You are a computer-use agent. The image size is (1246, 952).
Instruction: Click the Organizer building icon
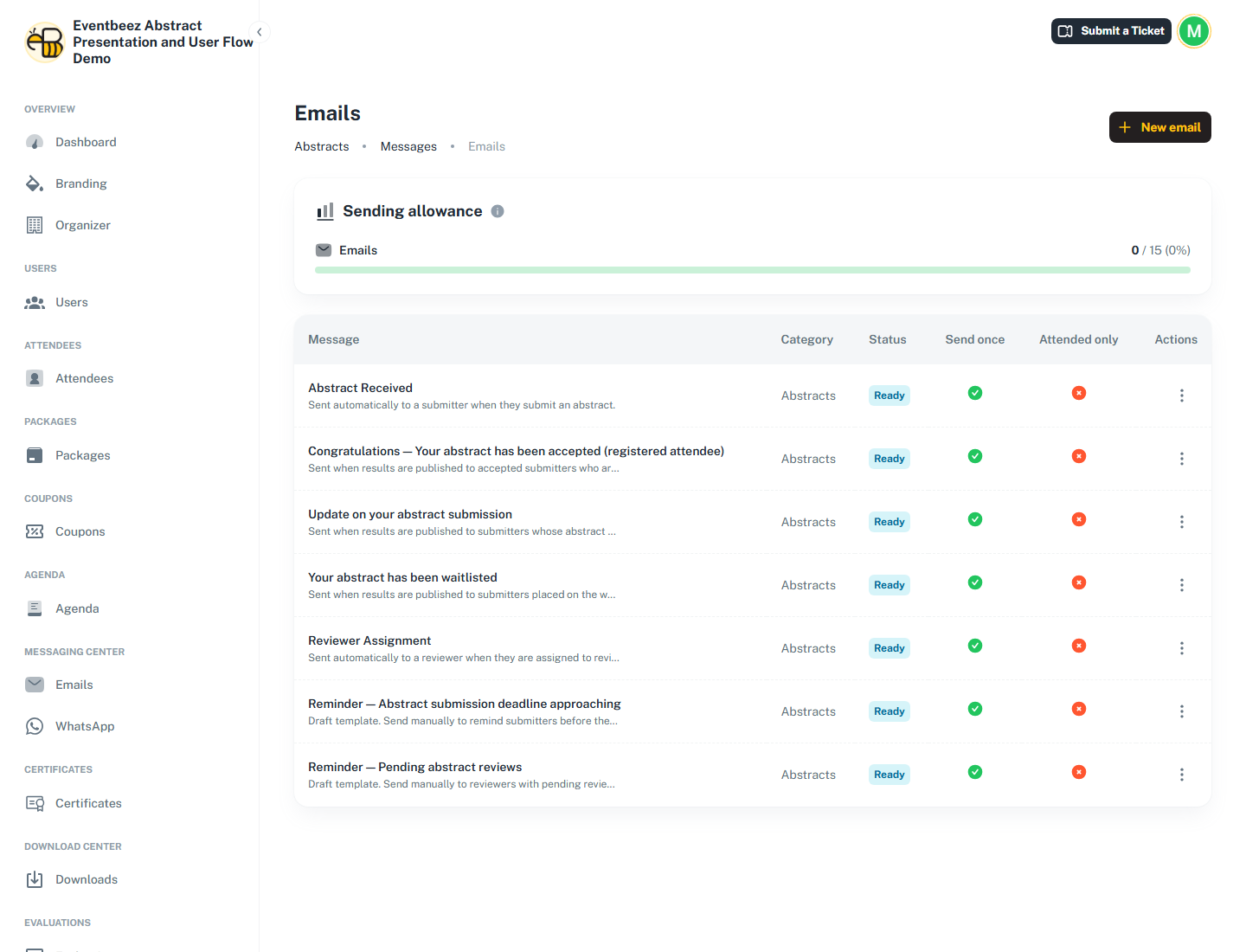pyautogui.click(x=35, y=225)
